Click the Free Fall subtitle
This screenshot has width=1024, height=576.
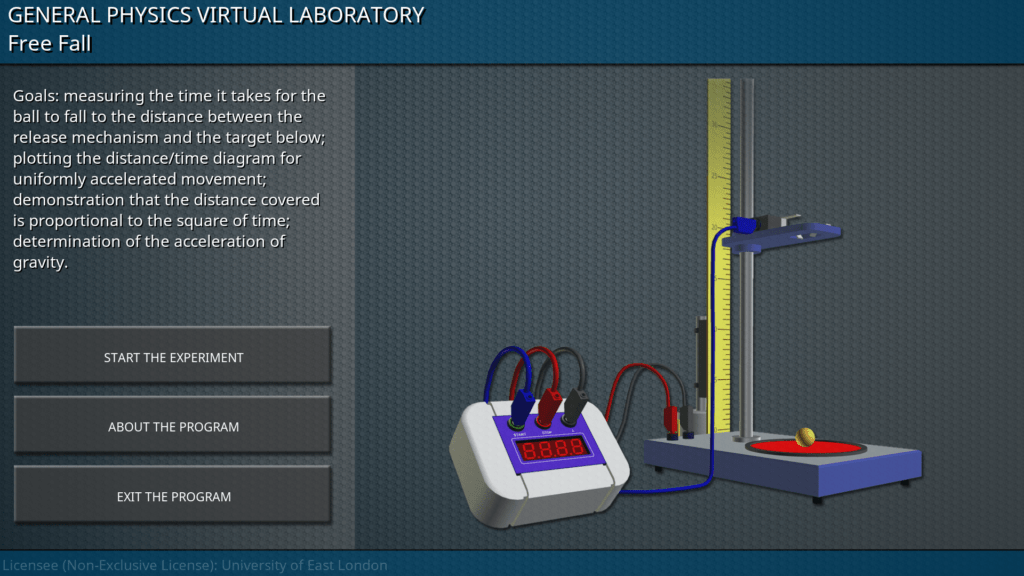point(49,43)
